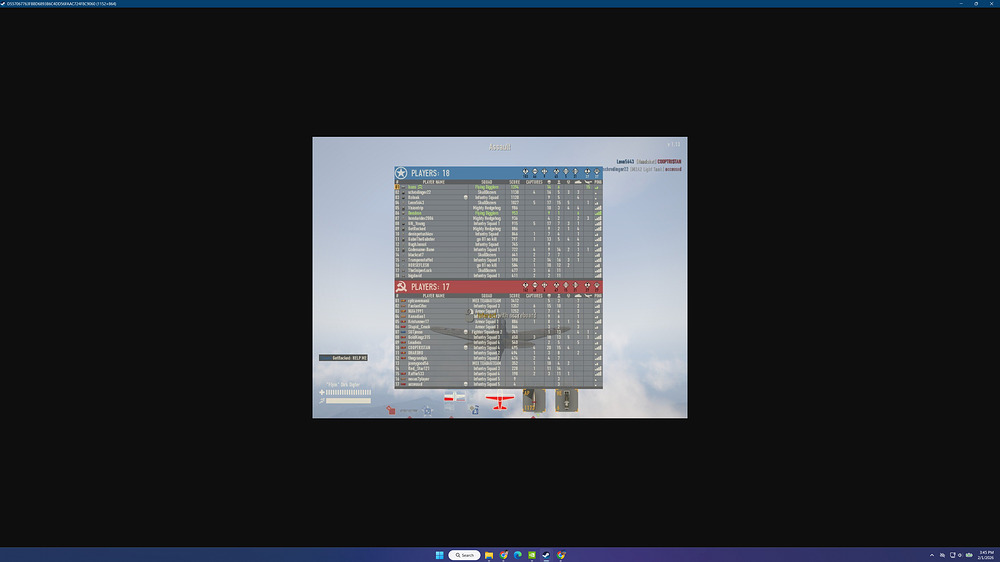This screenshot has height=562, width=1000.
Task: Click the aircraft health bar in the HUD
Action: click(x=347, y=393)
